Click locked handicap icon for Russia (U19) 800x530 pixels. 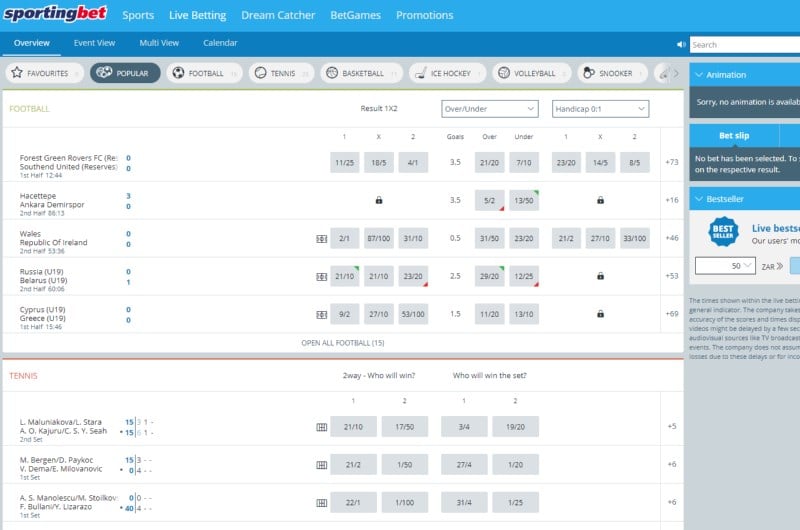pyautogui.click(x=601, y=276)
